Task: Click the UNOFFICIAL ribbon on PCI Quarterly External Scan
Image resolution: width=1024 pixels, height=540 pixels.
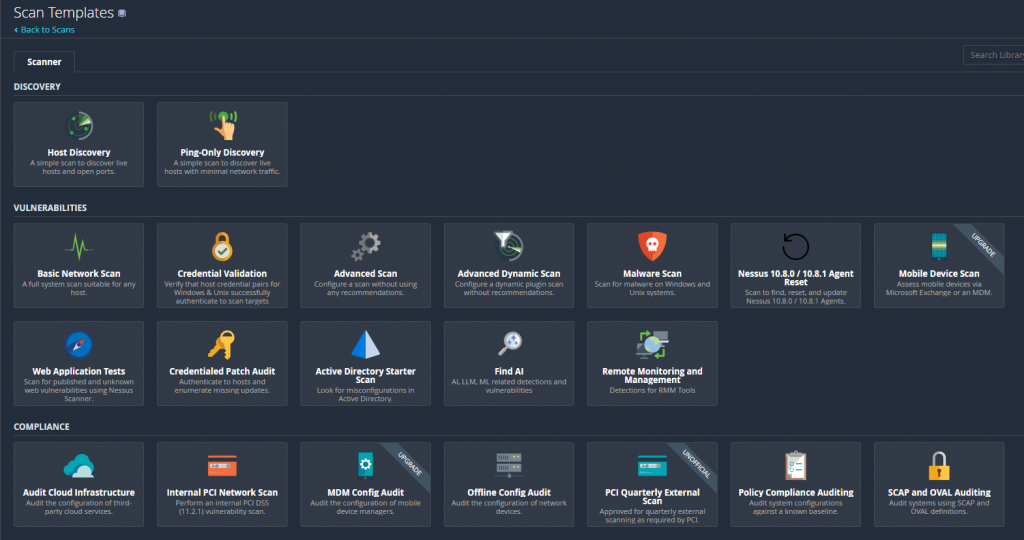Action: [696, 464]
